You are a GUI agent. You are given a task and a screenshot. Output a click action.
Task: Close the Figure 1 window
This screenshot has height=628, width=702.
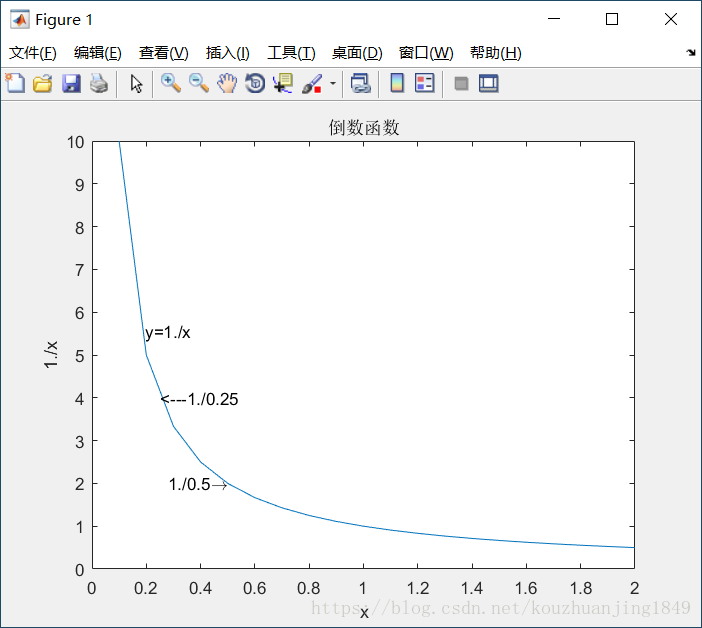[671, 19]
